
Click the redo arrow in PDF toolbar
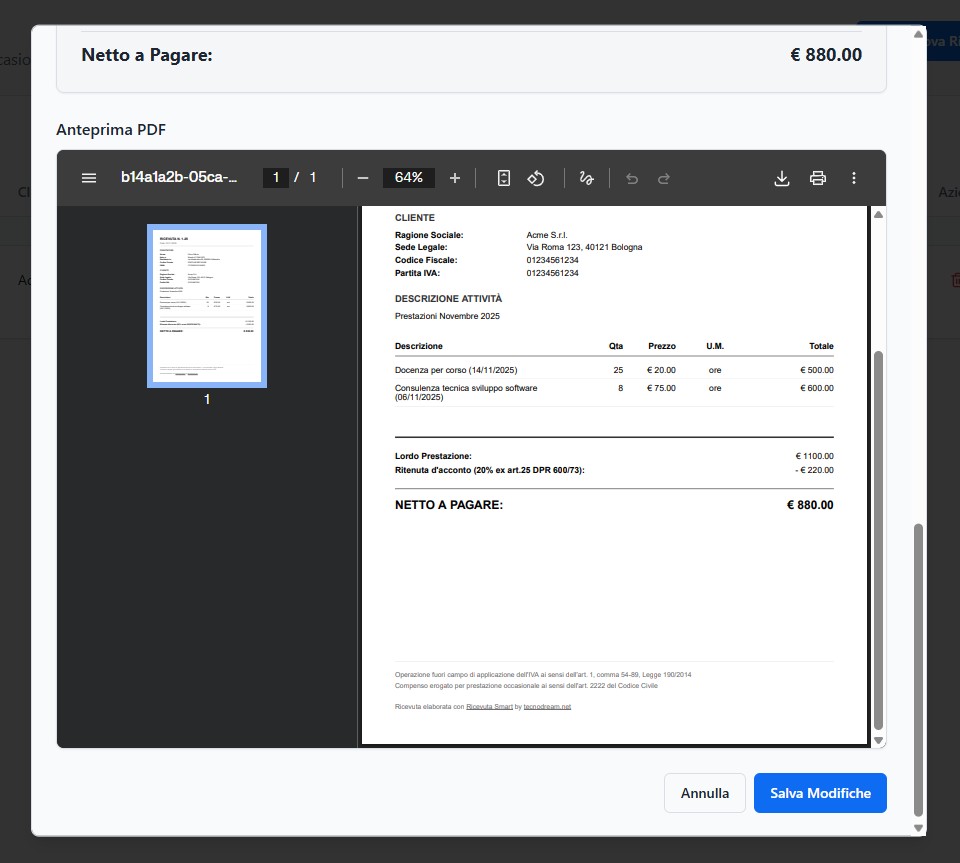coord(663,178)
